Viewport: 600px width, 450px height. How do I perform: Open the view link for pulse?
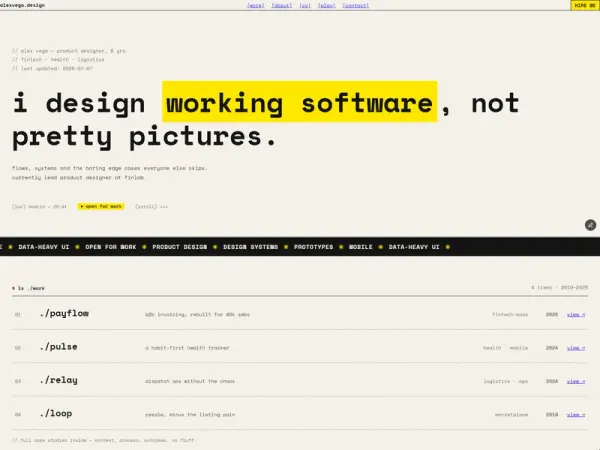(576, 348)
